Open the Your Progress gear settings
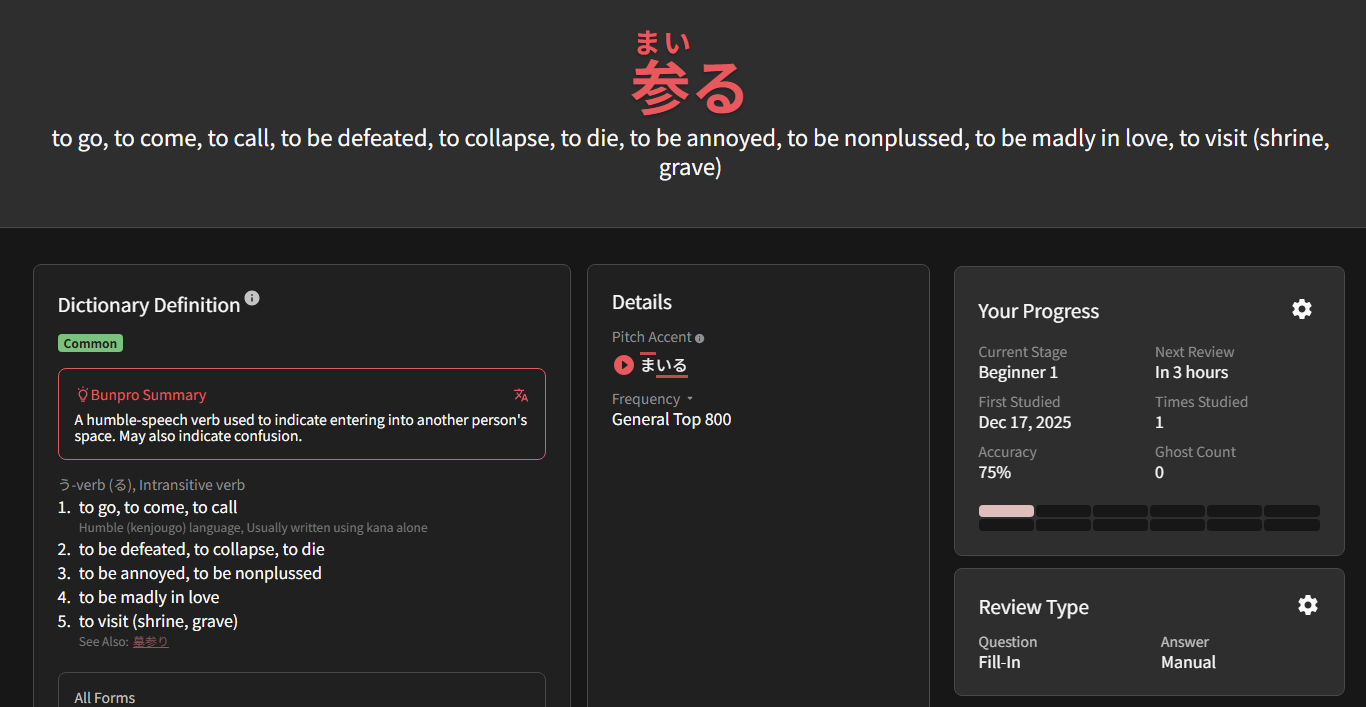Image resolution: width=1366 pixels, height=707 pixels. click(x=1301, y=310)
